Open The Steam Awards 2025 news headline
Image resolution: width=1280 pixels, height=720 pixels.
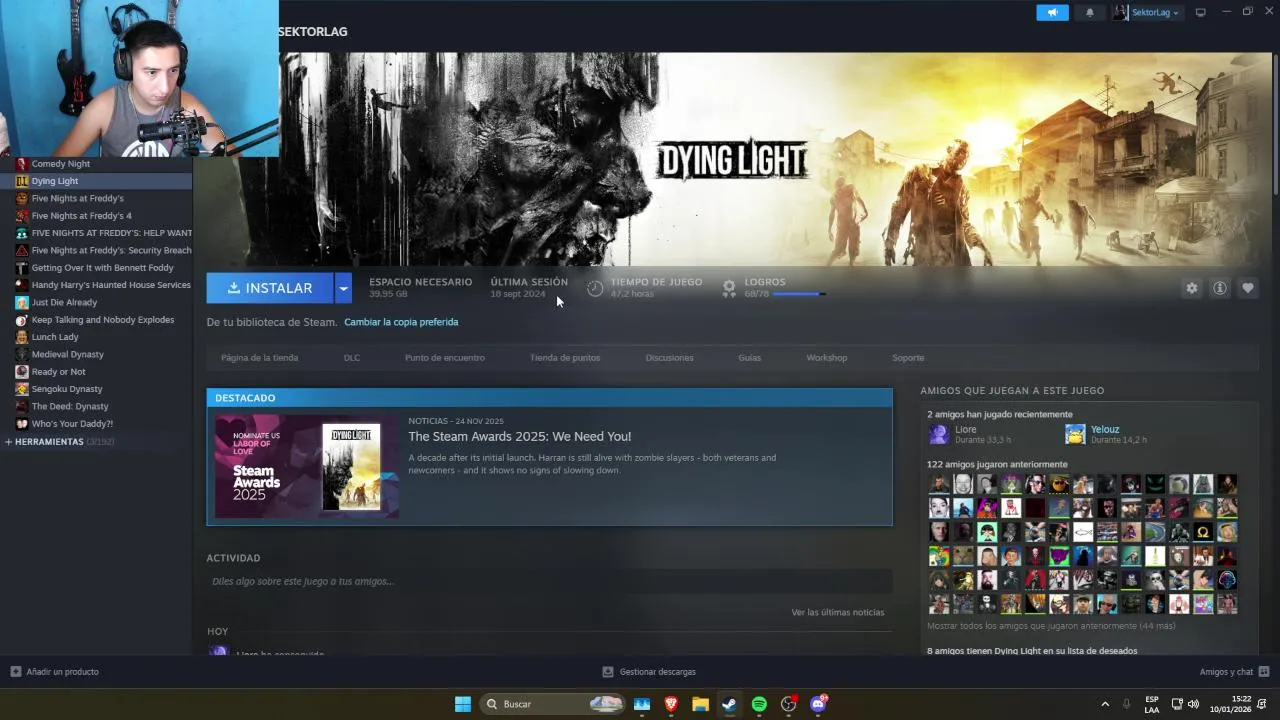tap(519, 436)
